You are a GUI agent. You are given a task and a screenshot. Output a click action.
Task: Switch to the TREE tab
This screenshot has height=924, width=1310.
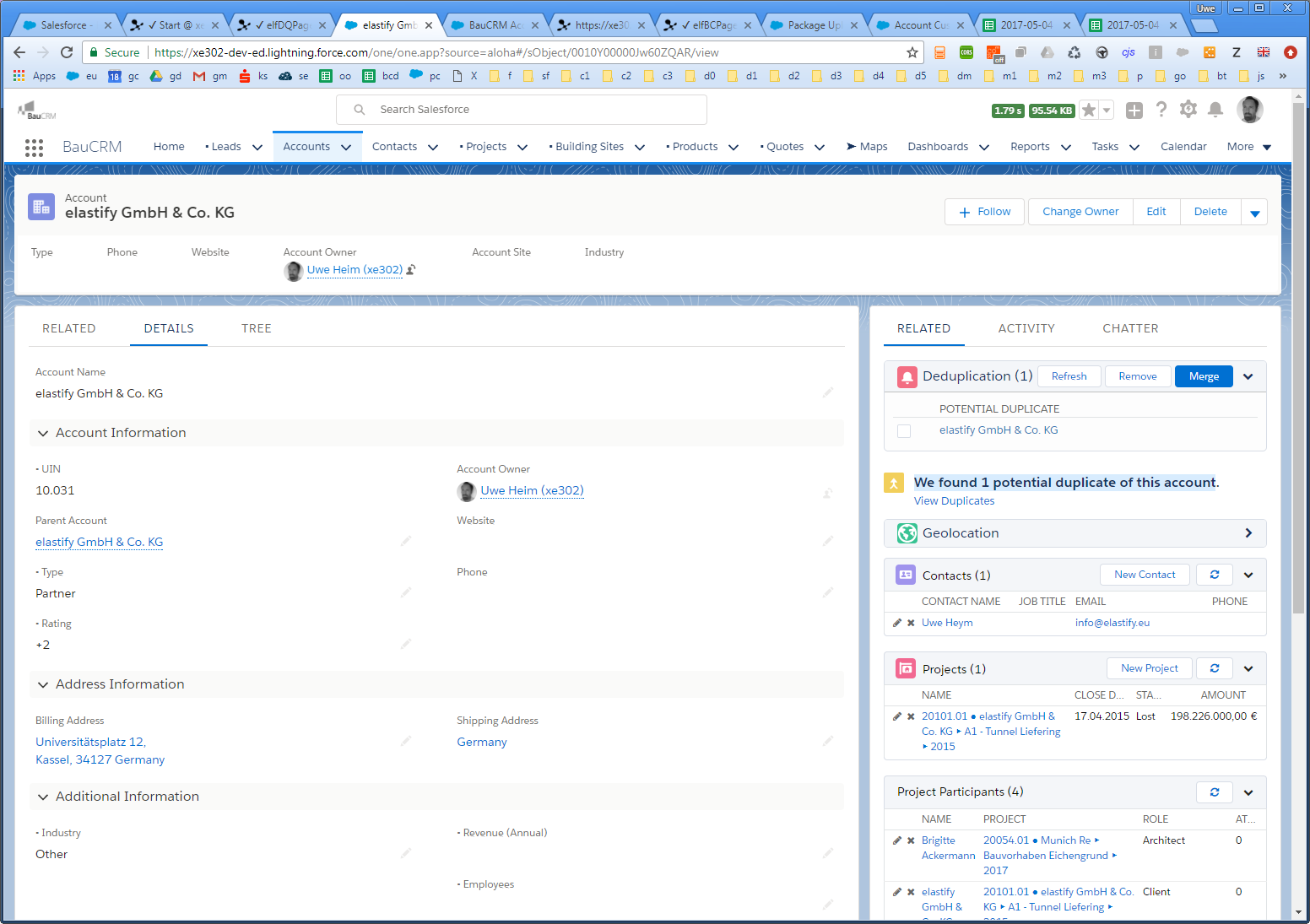coord(257,328)
